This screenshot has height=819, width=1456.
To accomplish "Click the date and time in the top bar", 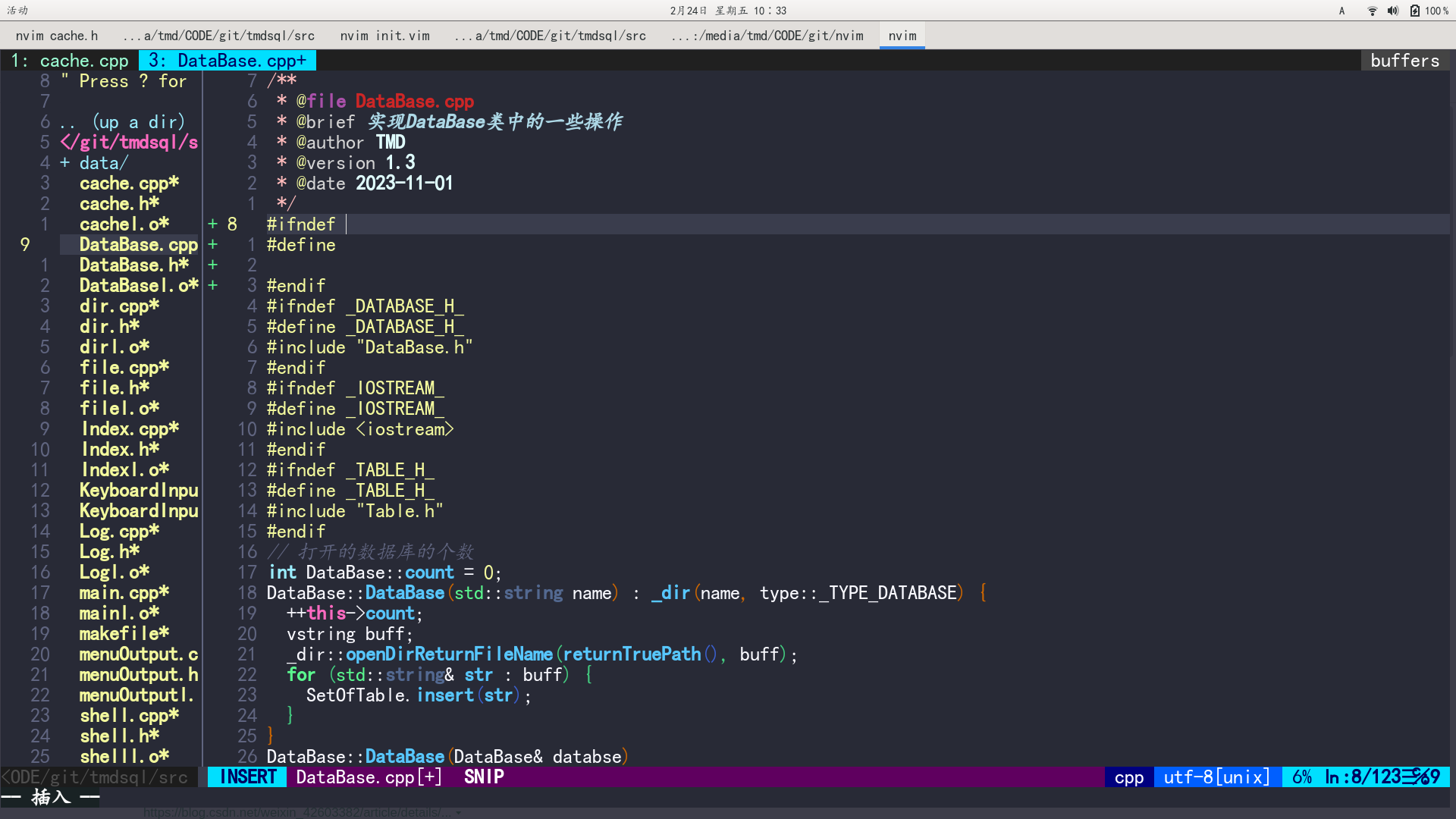I will pos(728,11).
